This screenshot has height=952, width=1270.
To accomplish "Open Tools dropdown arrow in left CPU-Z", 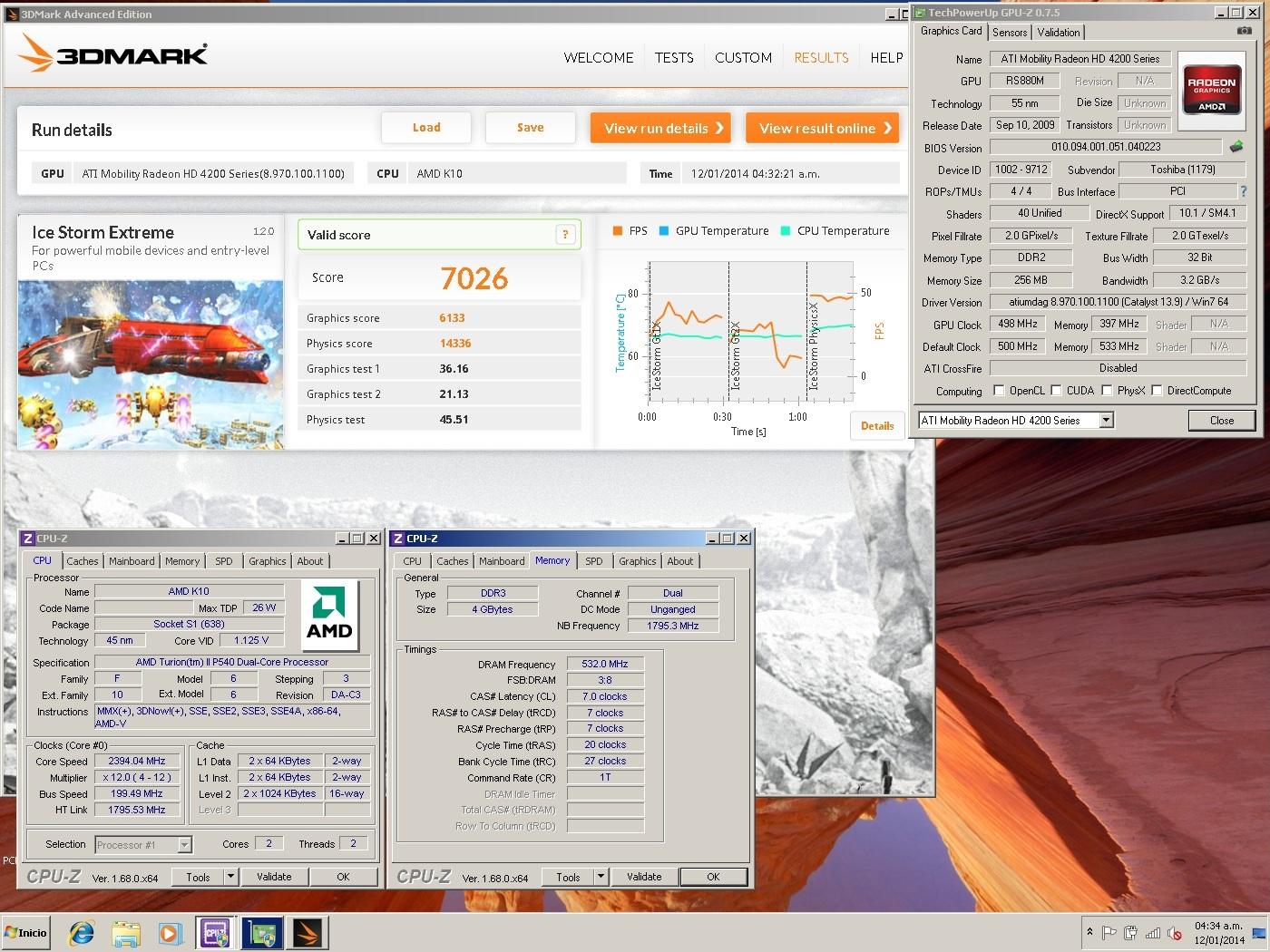I will [x=230, y=877].
